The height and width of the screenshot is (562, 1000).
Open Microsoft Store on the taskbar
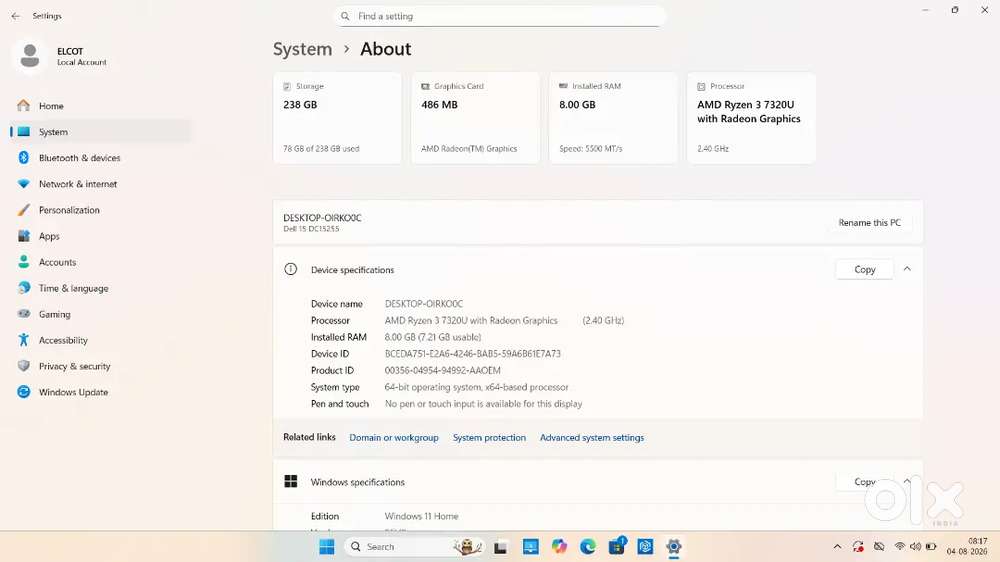pos(617,546)
